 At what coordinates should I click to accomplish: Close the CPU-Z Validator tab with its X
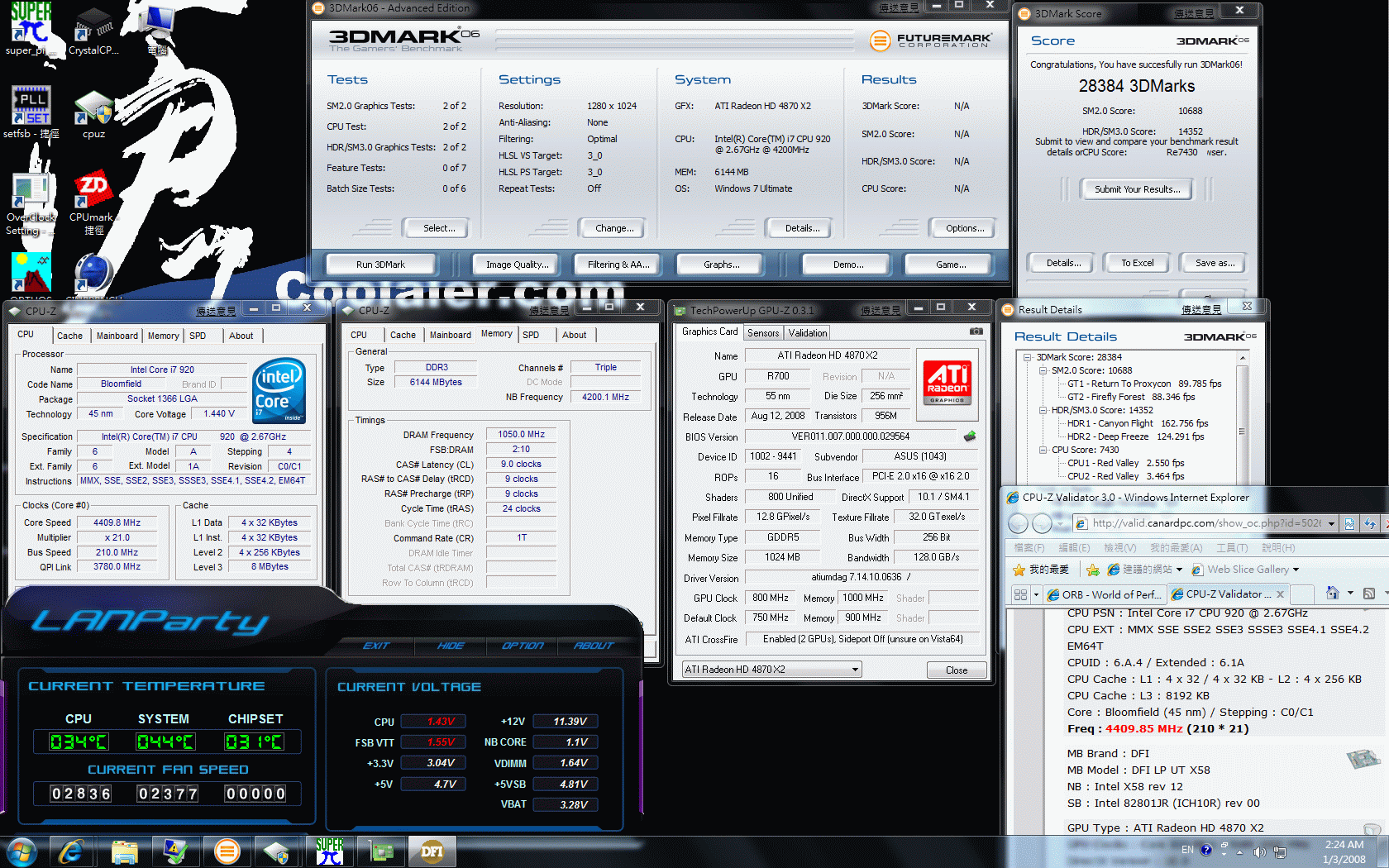point(1280,594)
